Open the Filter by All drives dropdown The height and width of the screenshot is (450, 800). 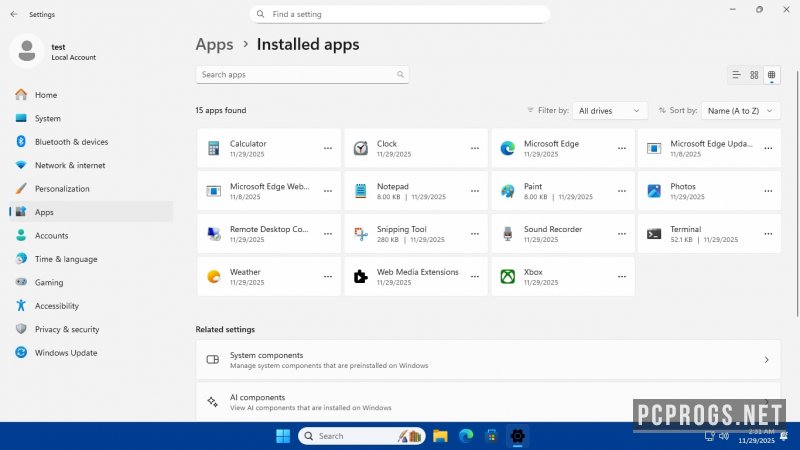(610, 111)
